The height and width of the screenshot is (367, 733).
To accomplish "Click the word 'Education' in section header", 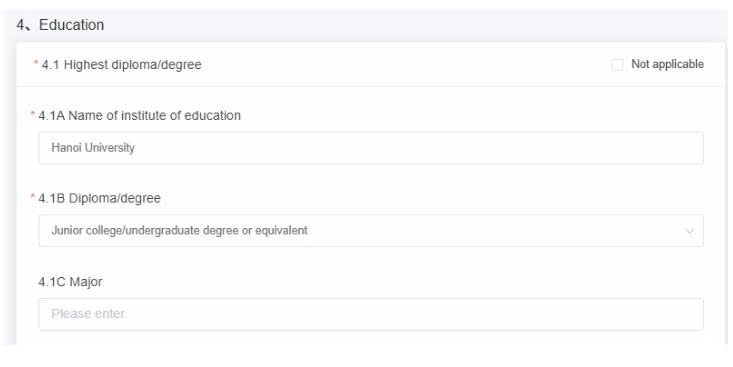I will coord(72,25).
